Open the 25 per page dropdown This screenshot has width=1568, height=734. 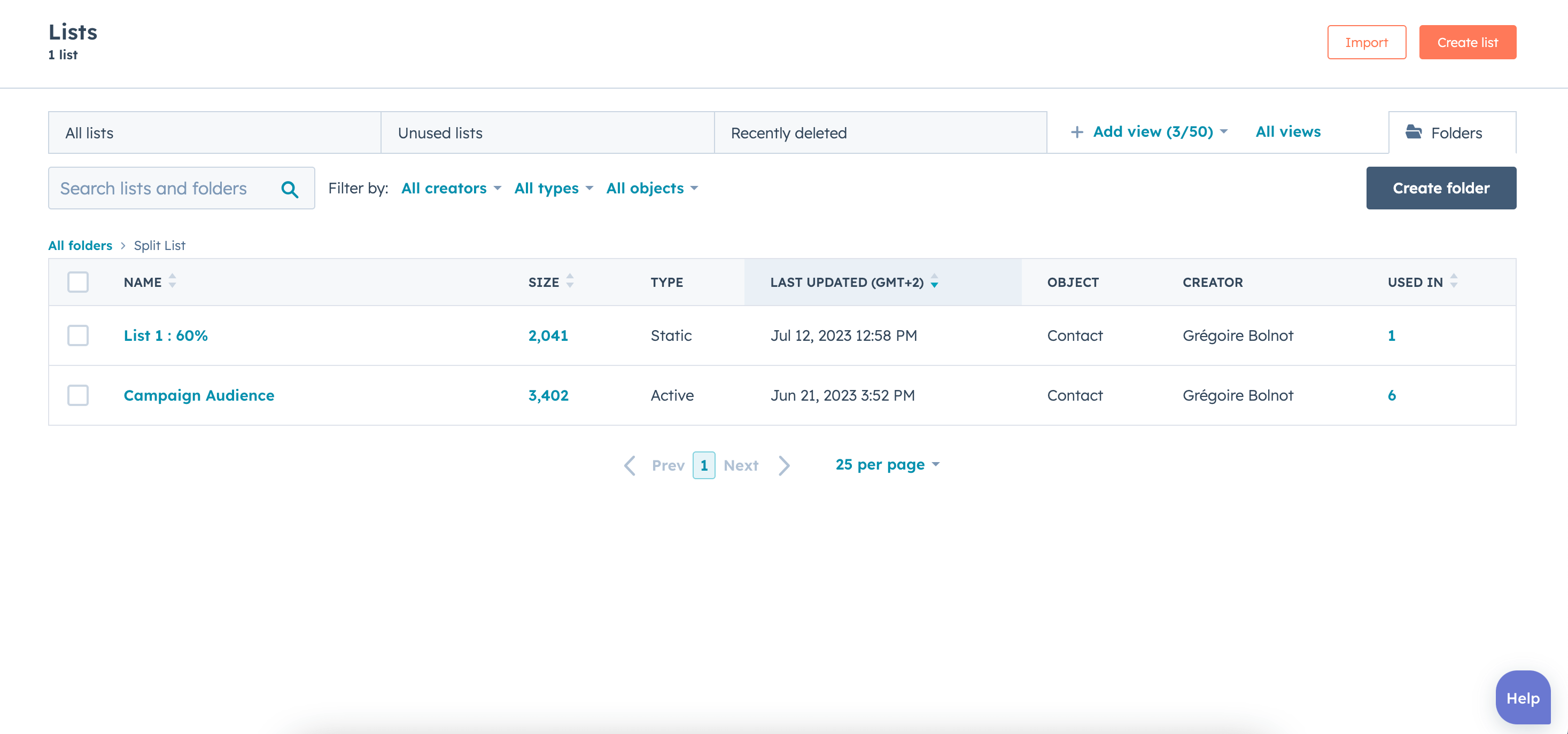(888, 464)
